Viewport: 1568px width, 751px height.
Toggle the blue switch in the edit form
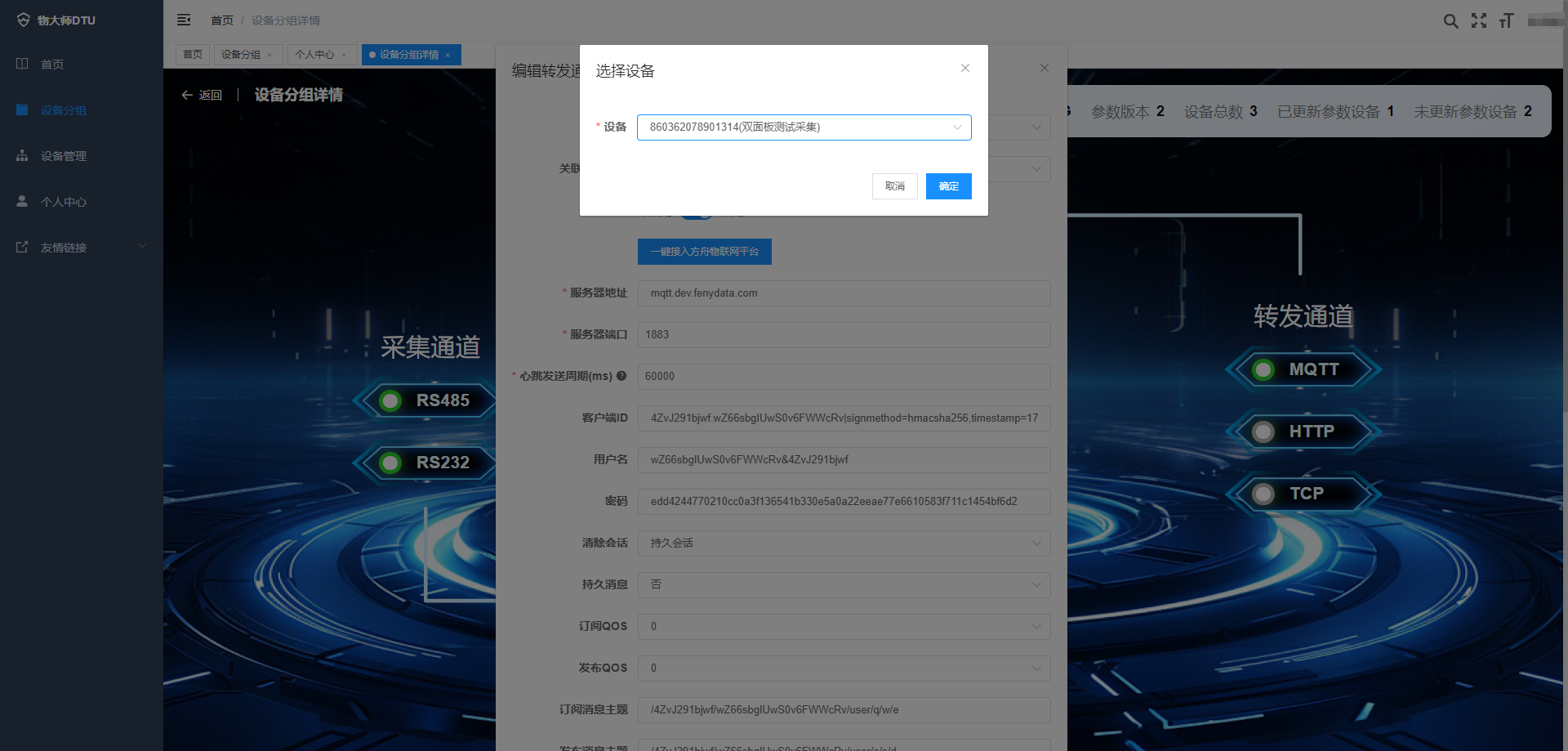697,212
